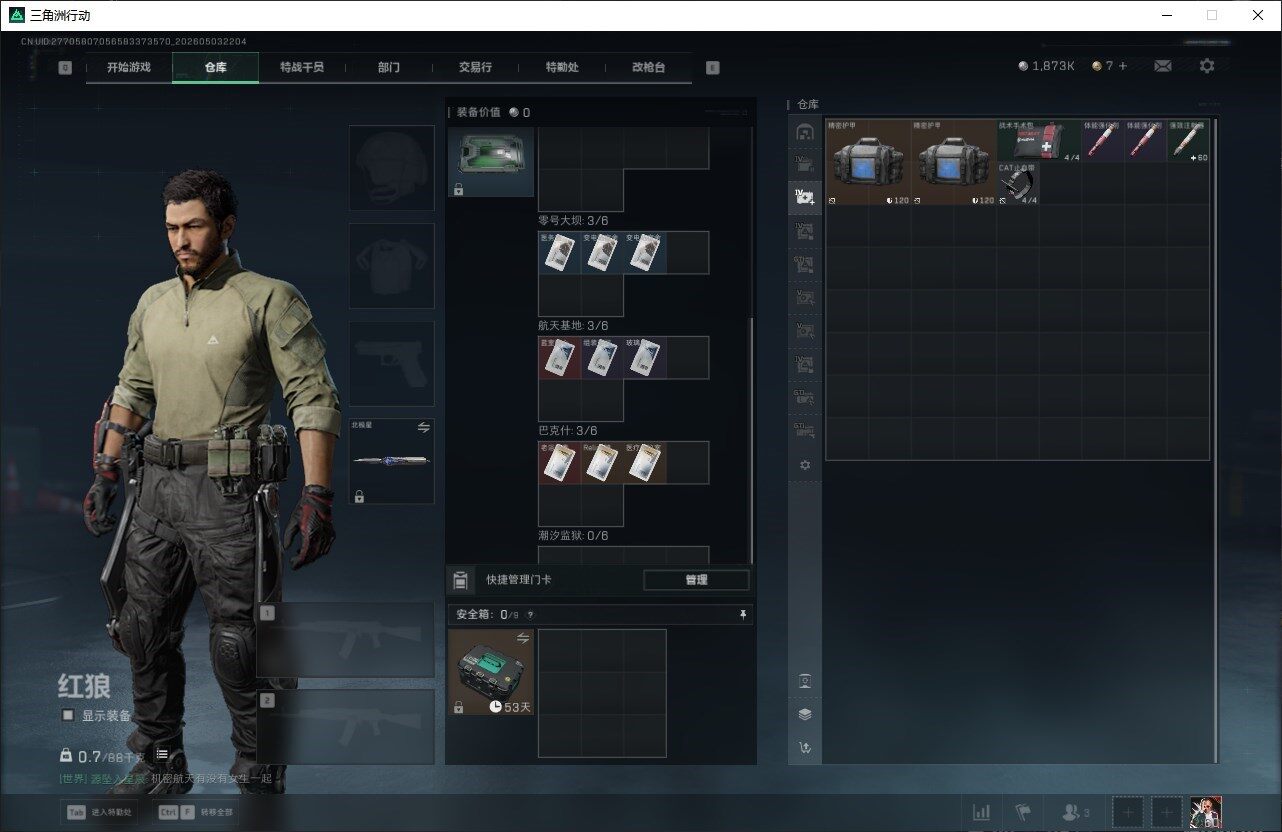The image size is (1282, 832).
Task: Click the 1,873K currency balance
Action: pyautogui.click(x=1046, y=66)
